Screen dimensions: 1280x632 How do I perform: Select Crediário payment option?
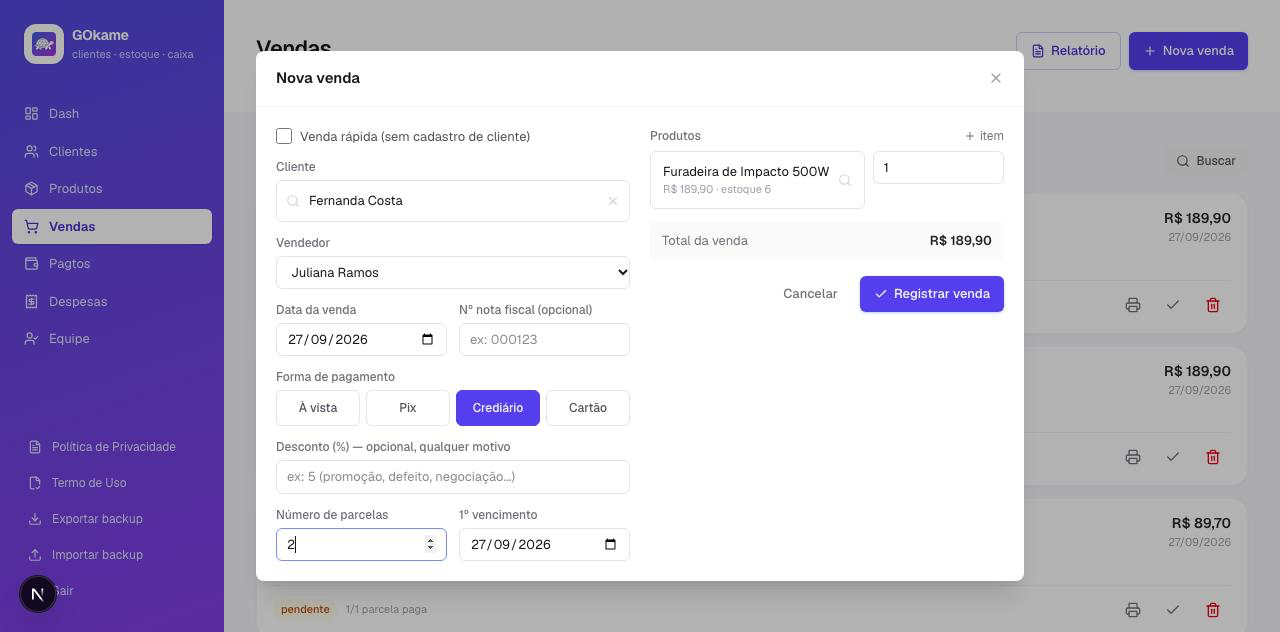(498, 408)
